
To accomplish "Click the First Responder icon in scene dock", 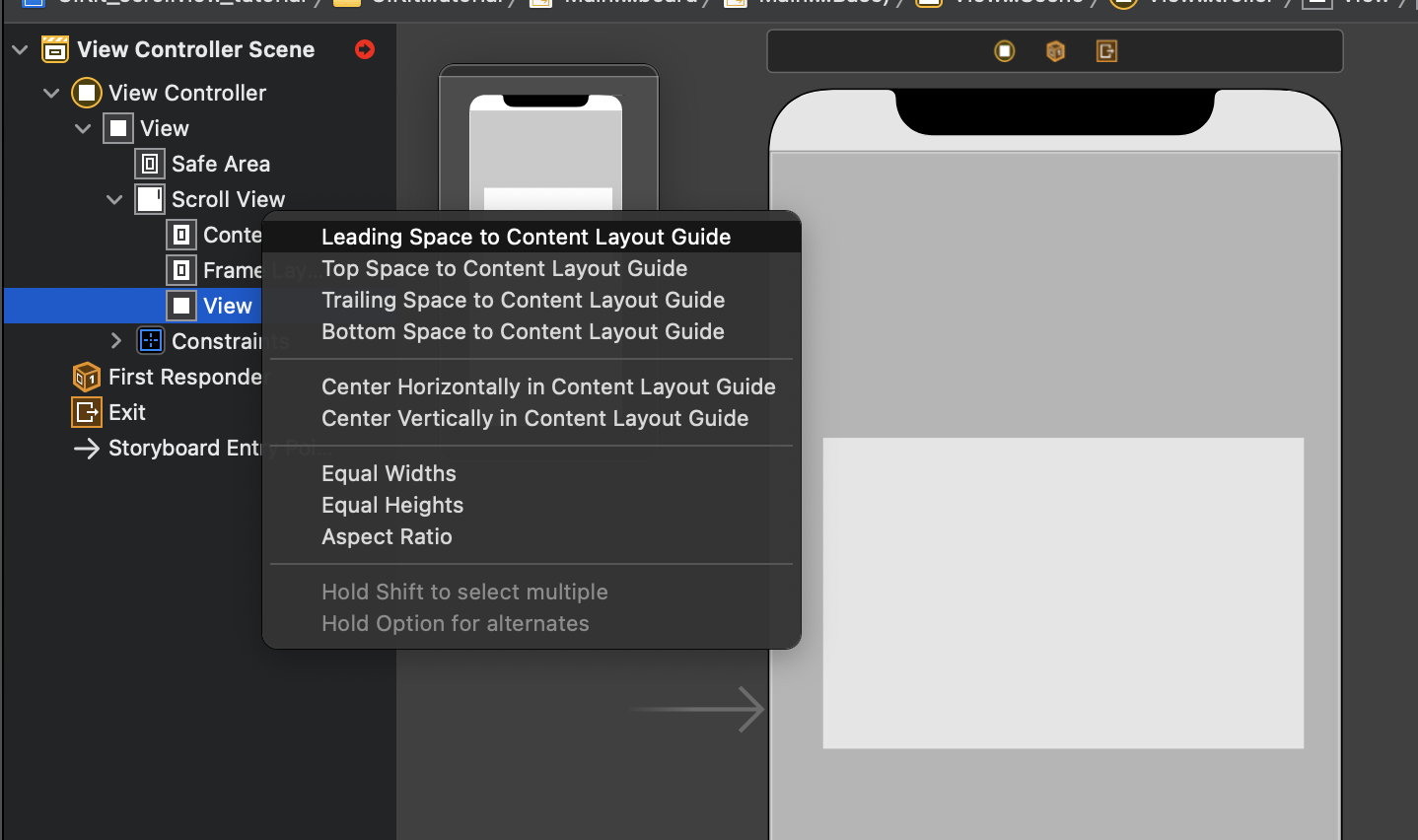I will pyautogui.click(x=1055, y=51).
